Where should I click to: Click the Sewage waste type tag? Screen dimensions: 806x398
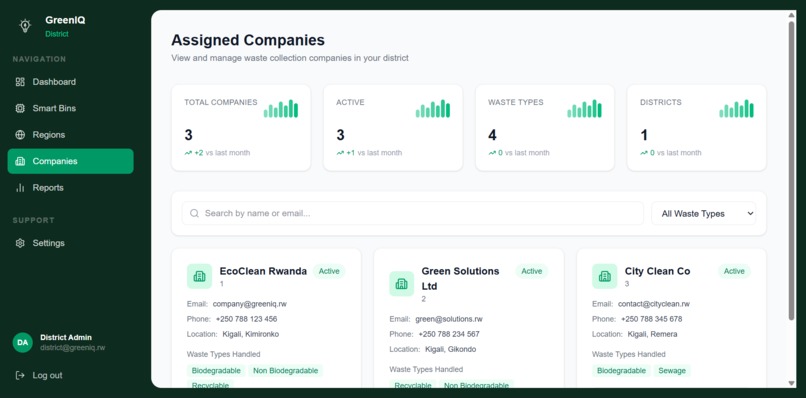pos(672,371)
